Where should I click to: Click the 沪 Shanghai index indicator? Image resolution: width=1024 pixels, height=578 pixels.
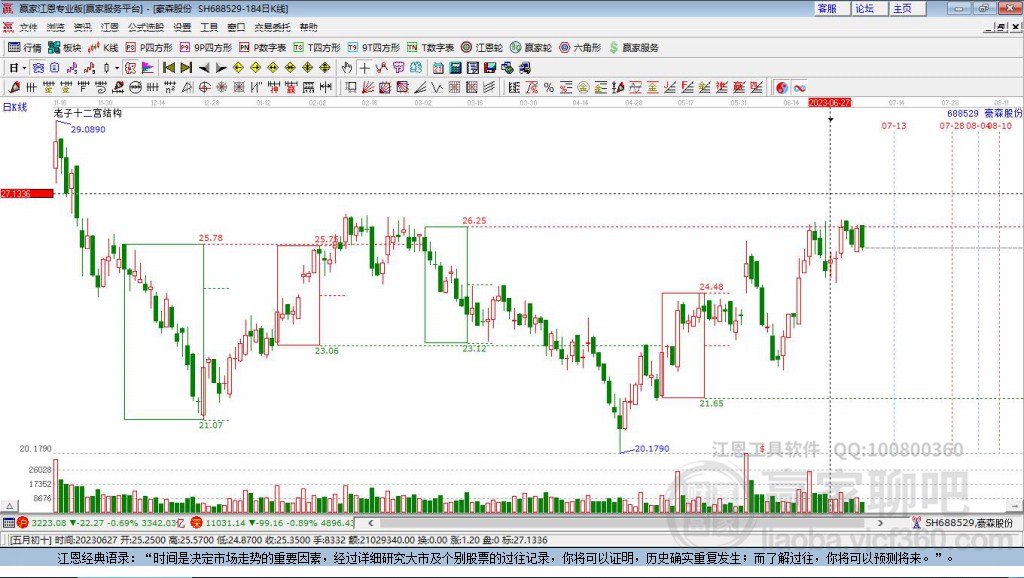point(23,522)
